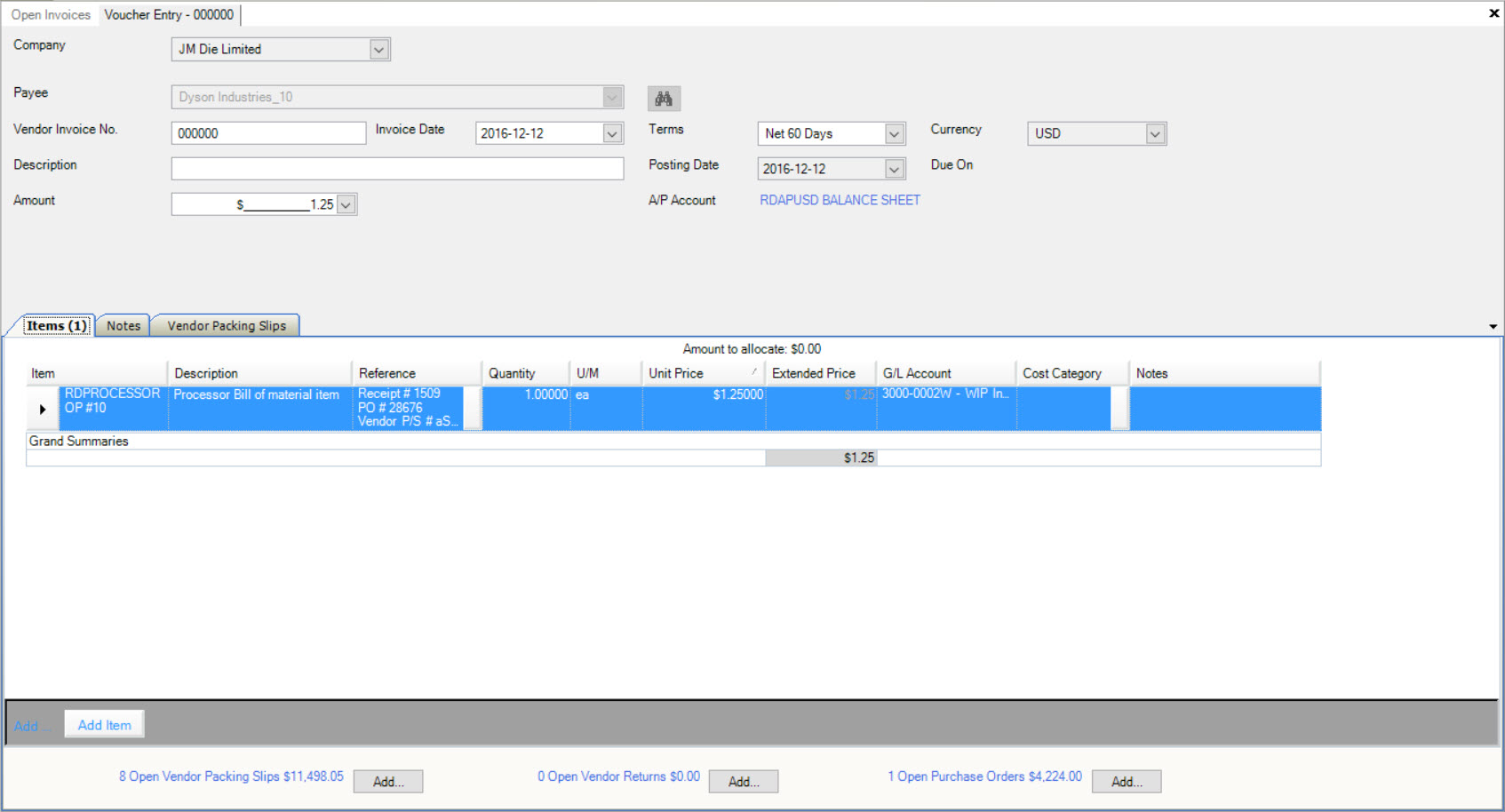Open the Terms dropdown
The image size is (1505, 812).
coord(895,133)
